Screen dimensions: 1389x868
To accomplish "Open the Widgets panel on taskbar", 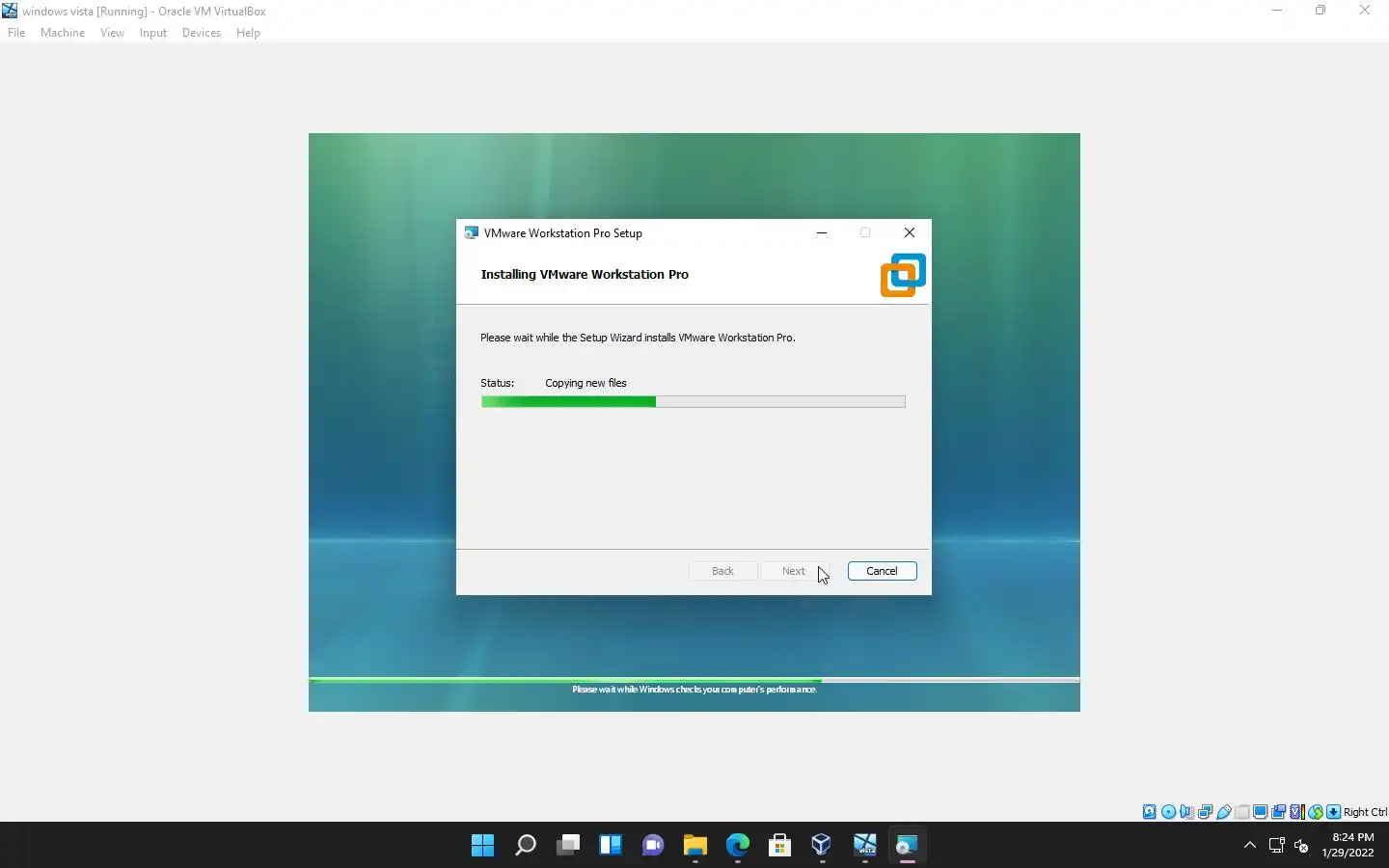I will 611,846.
